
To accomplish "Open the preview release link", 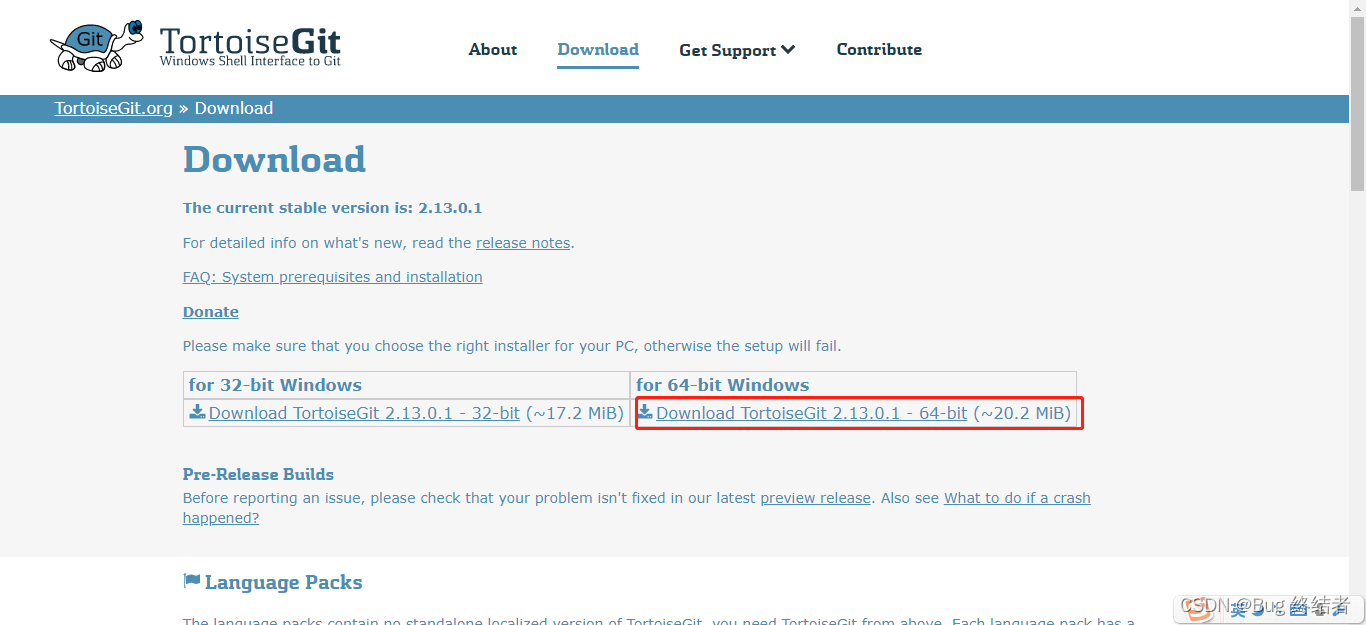I will tap(815, 498).
